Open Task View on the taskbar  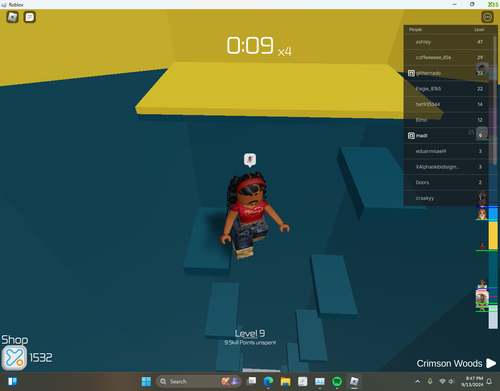pyautogui.click(x=252, y=381)
